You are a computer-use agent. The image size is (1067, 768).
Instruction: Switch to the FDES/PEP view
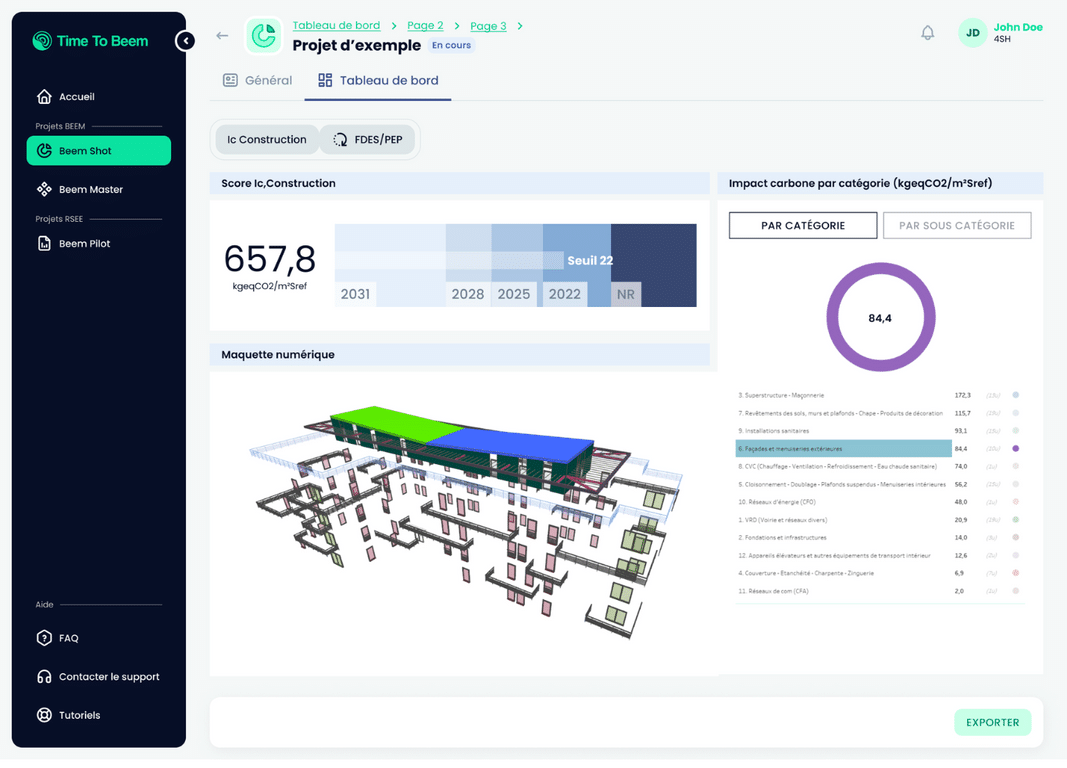tap(367, 139)
